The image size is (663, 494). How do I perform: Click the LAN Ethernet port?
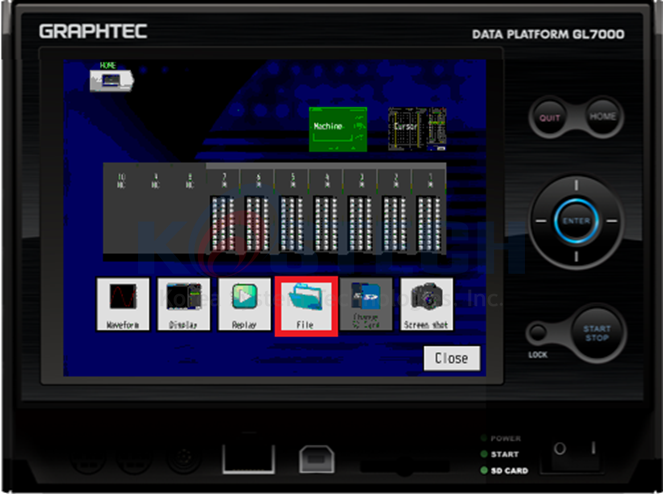click(249, 458)
